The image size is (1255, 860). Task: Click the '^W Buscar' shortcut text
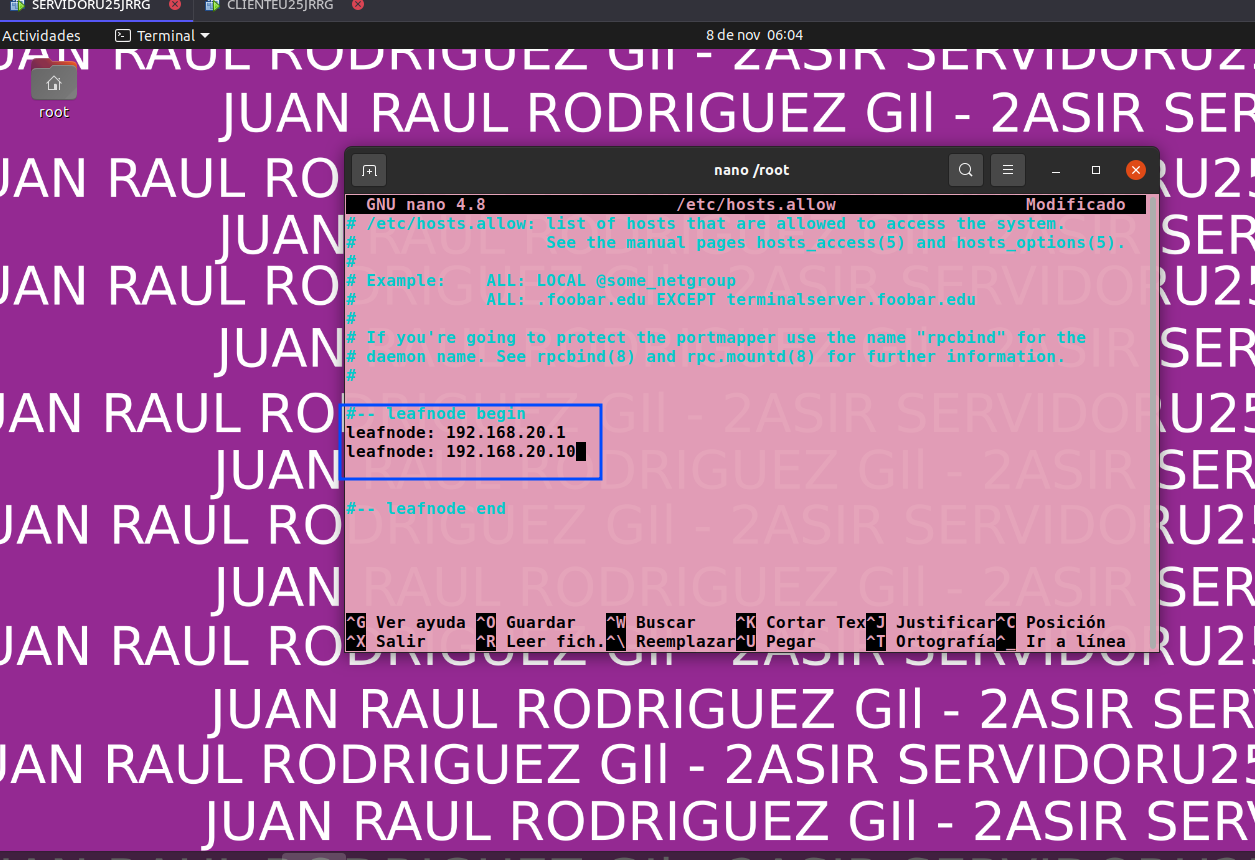[651, 623]
